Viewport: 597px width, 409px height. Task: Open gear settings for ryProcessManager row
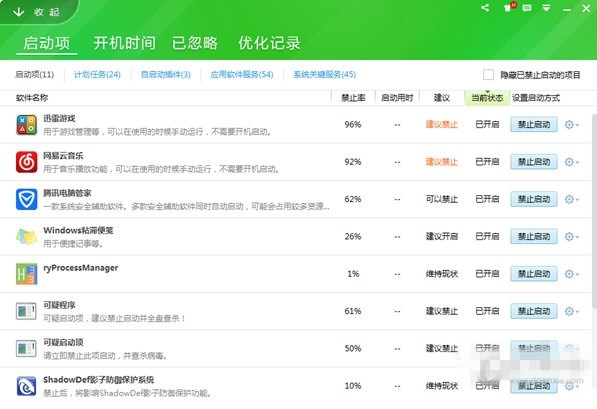(571, 274)
